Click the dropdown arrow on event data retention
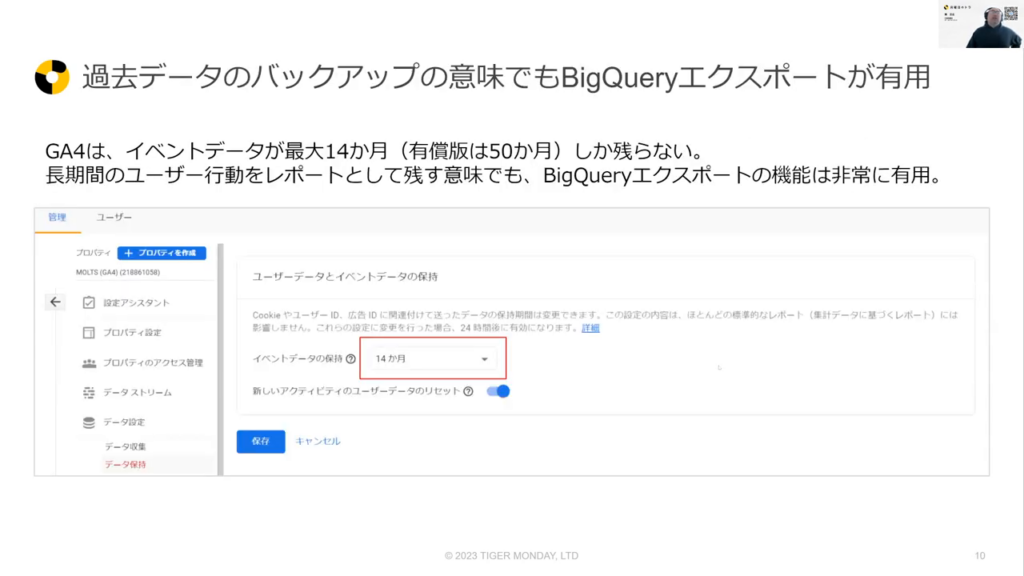 coord(485,359)
